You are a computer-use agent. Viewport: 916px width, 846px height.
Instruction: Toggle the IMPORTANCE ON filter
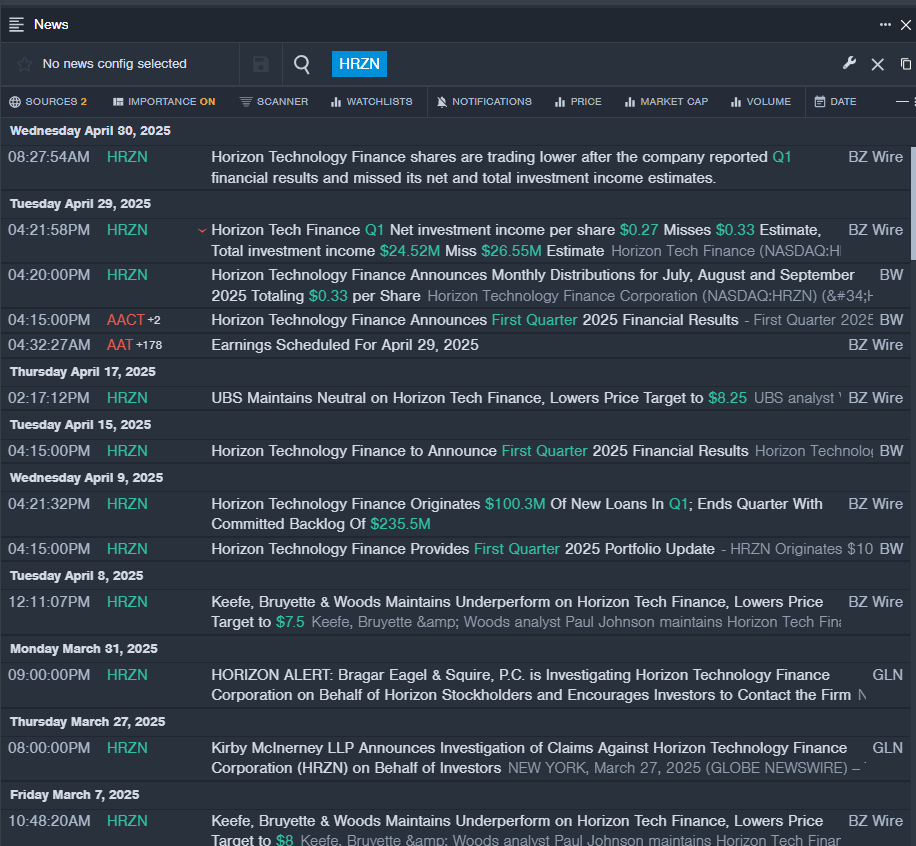(x=164, y=102)
